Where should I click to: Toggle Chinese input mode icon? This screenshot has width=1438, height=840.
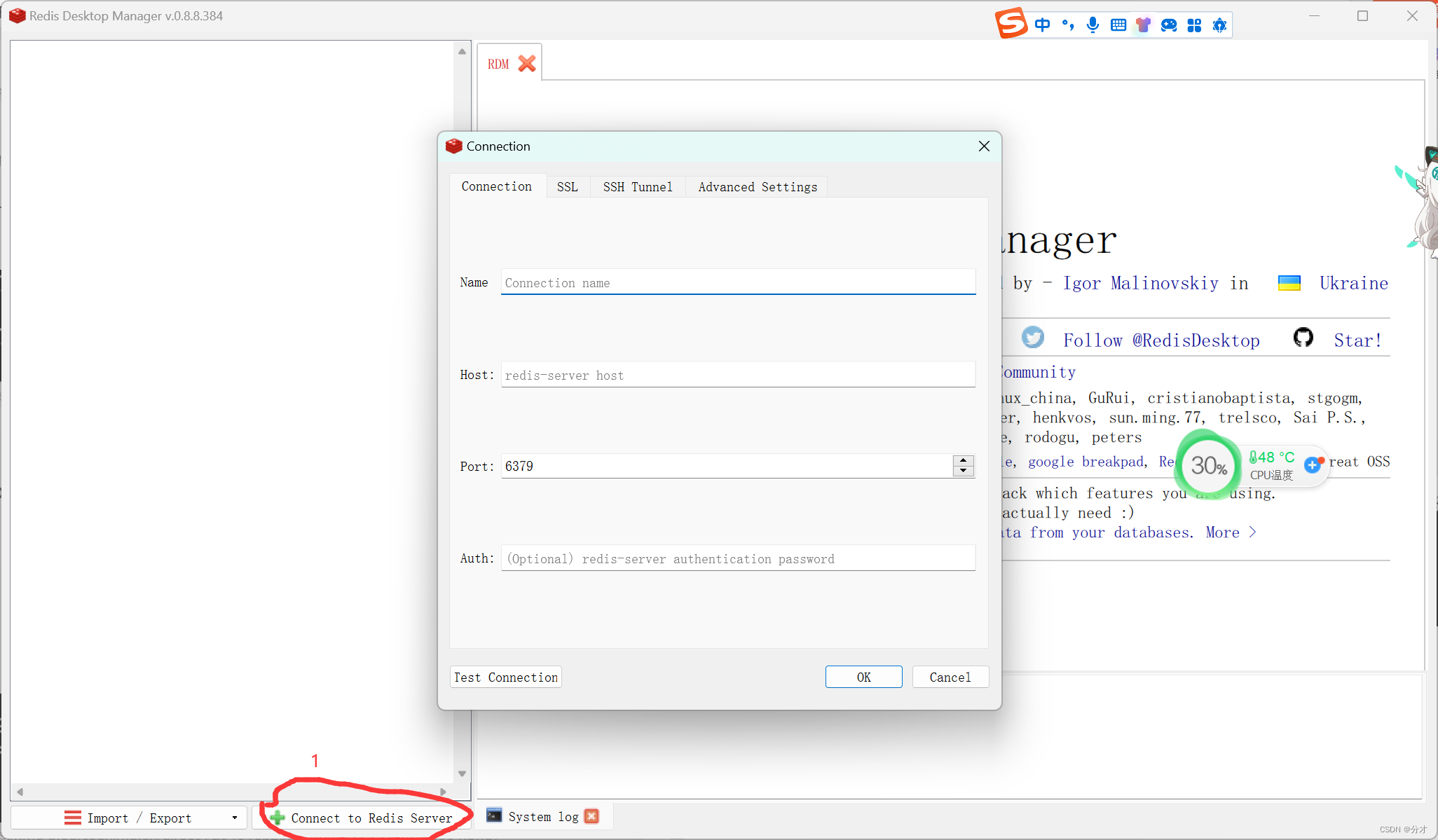(1043, 25)
